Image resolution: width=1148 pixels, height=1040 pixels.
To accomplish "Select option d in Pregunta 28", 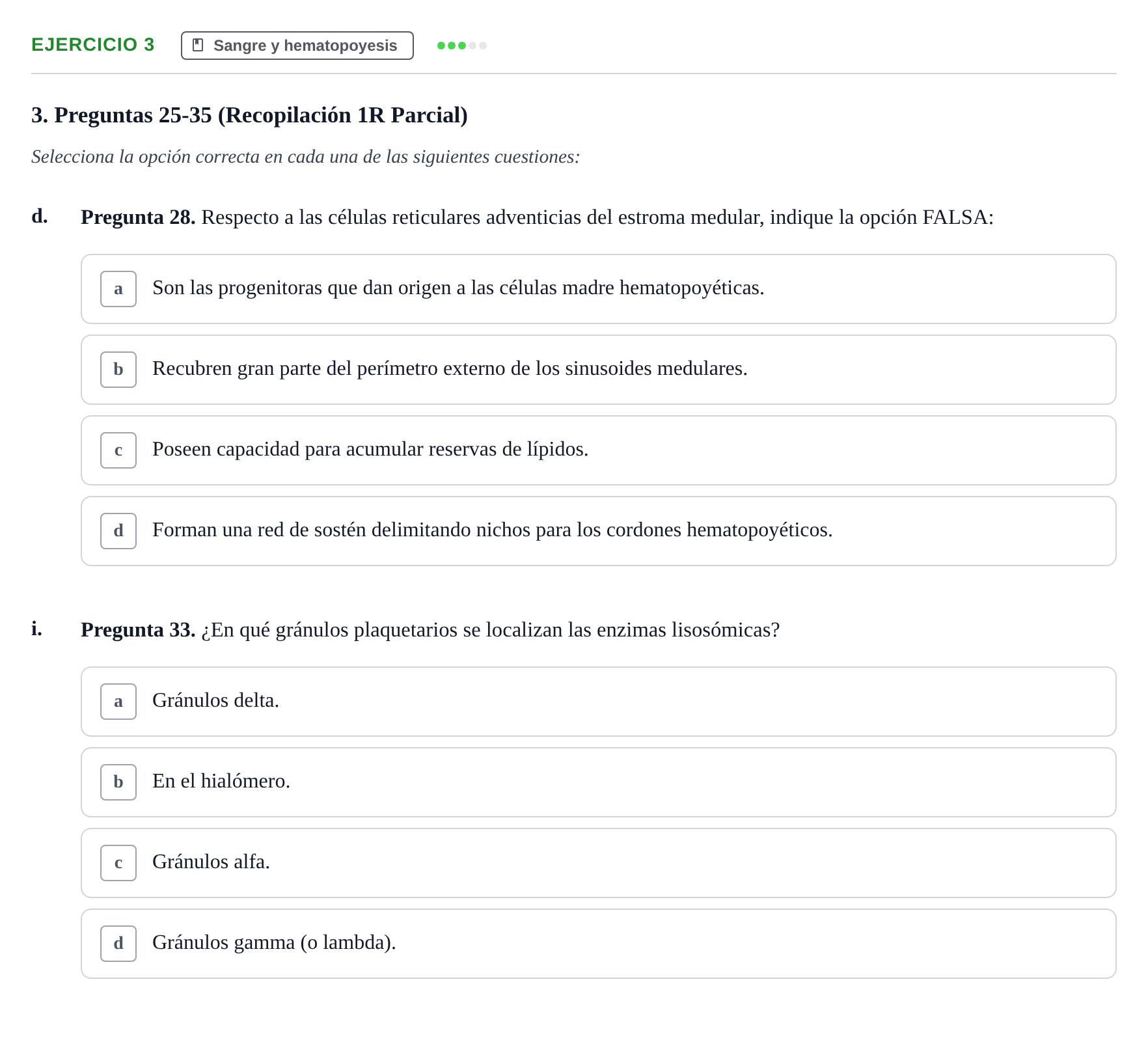I will (x=598, y=531).
